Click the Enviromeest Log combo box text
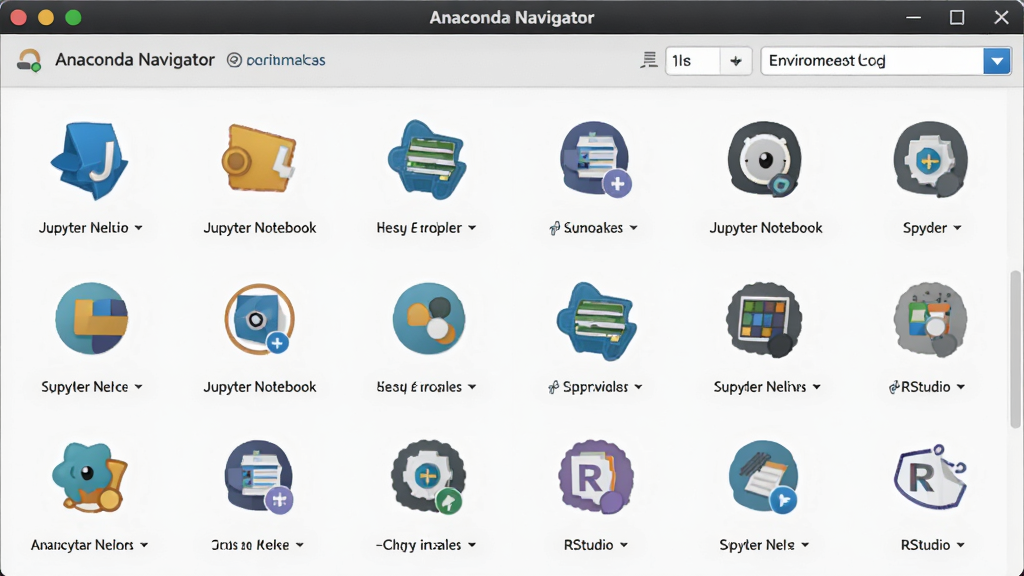The width and height of the screenshot is (1024, 576). (x=827, y=61)
